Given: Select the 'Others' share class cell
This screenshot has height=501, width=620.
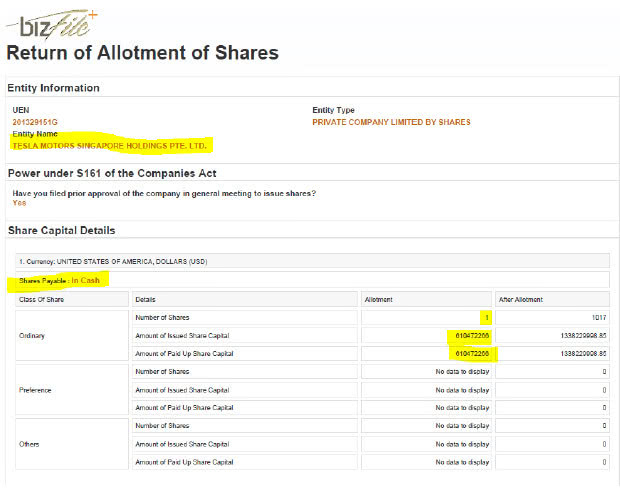Looking at the screenshot, I should (72, 444).
